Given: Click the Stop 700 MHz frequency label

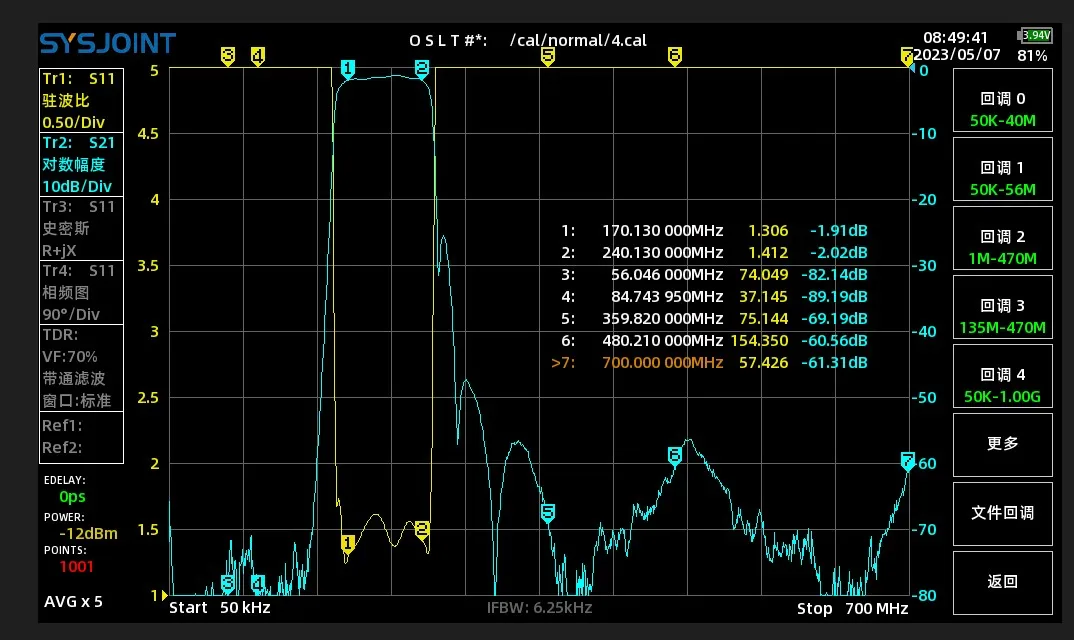Looking at the screenshot, I should coord(852,608).
